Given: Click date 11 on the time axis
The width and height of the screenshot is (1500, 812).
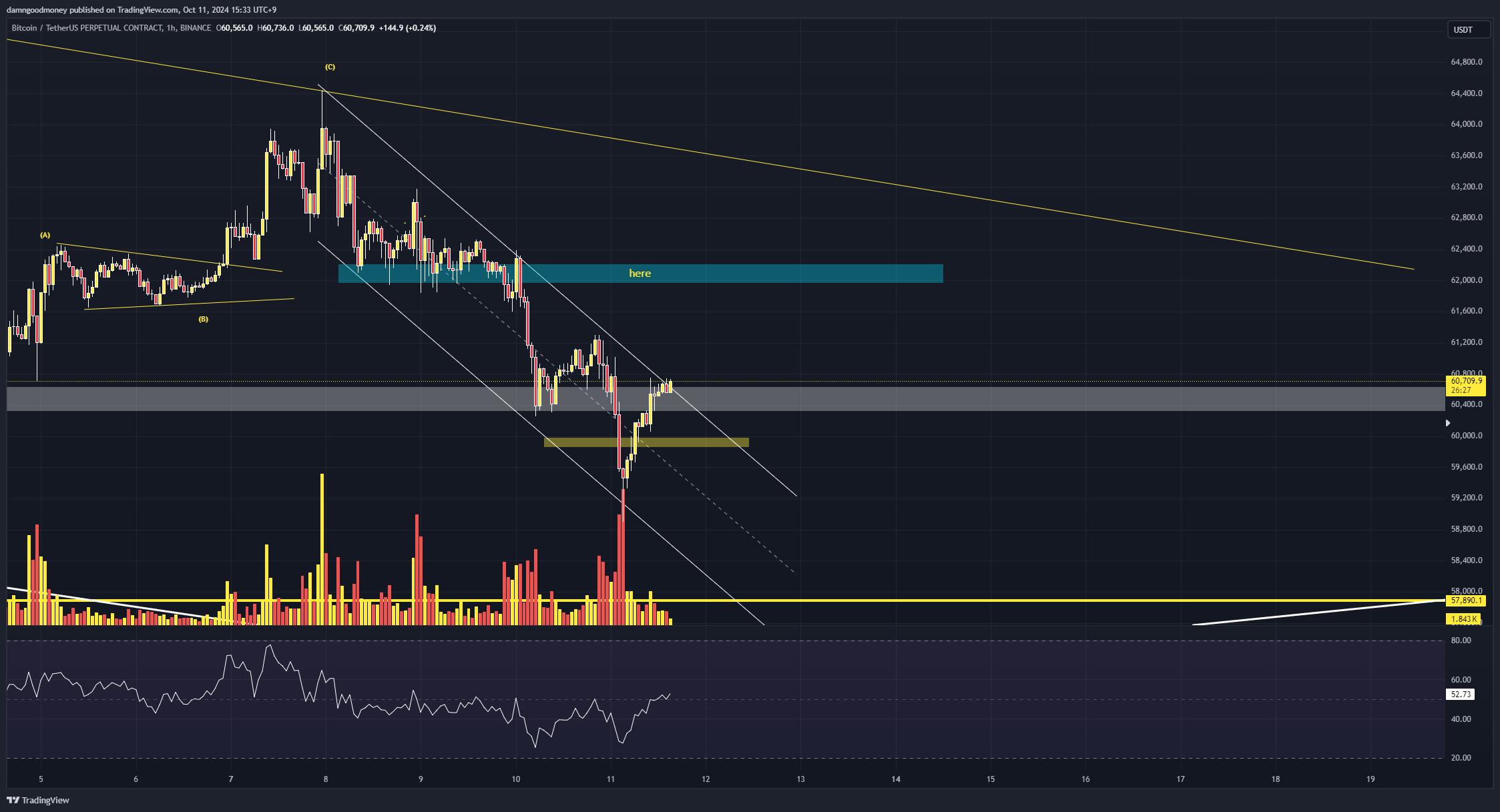Looking at the screenshot, I should (611, 779).
